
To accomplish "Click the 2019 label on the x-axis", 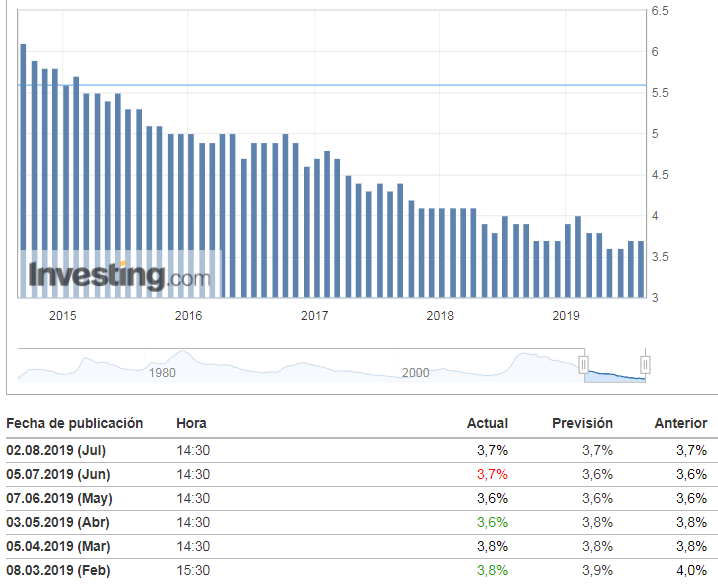I will point(566,316).
